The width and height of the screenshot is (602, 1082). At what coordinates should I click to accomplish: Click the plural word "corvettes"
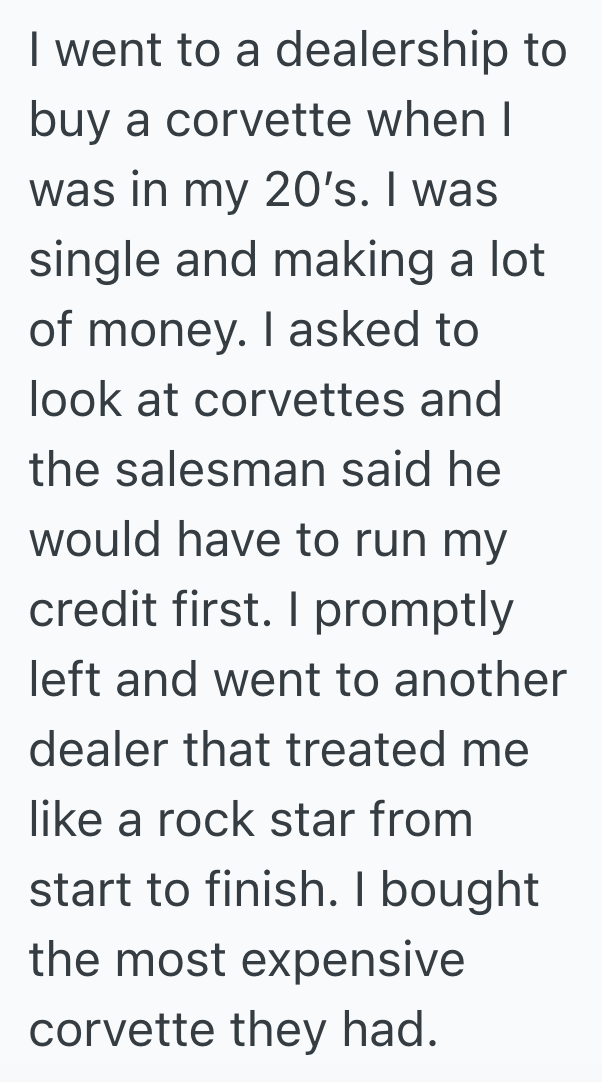pos(301,400)
